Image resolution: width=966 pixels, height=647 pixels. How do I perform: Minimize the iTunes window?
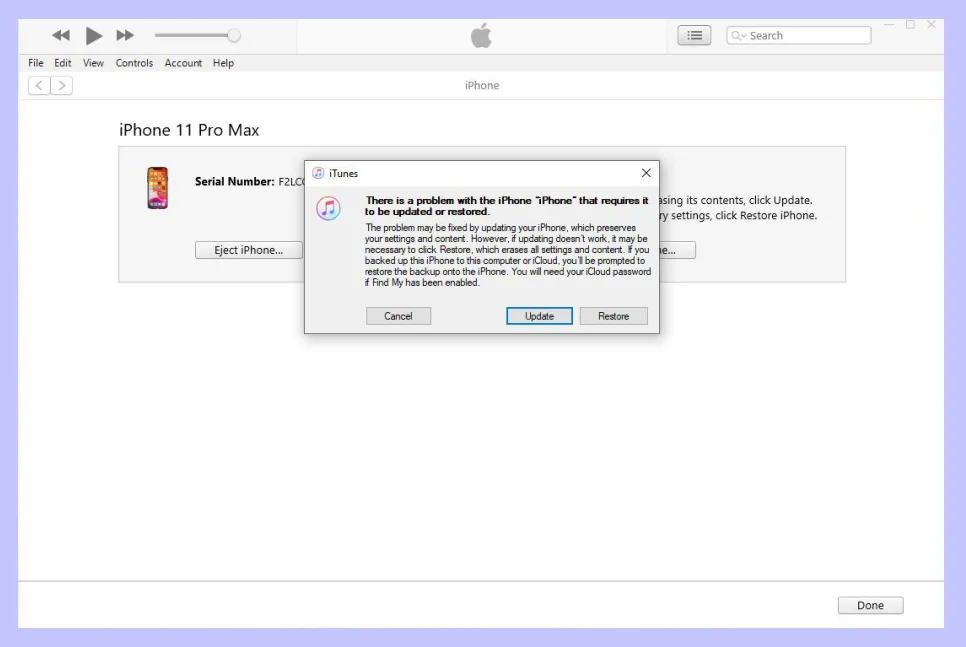click(x=888, y=25)
